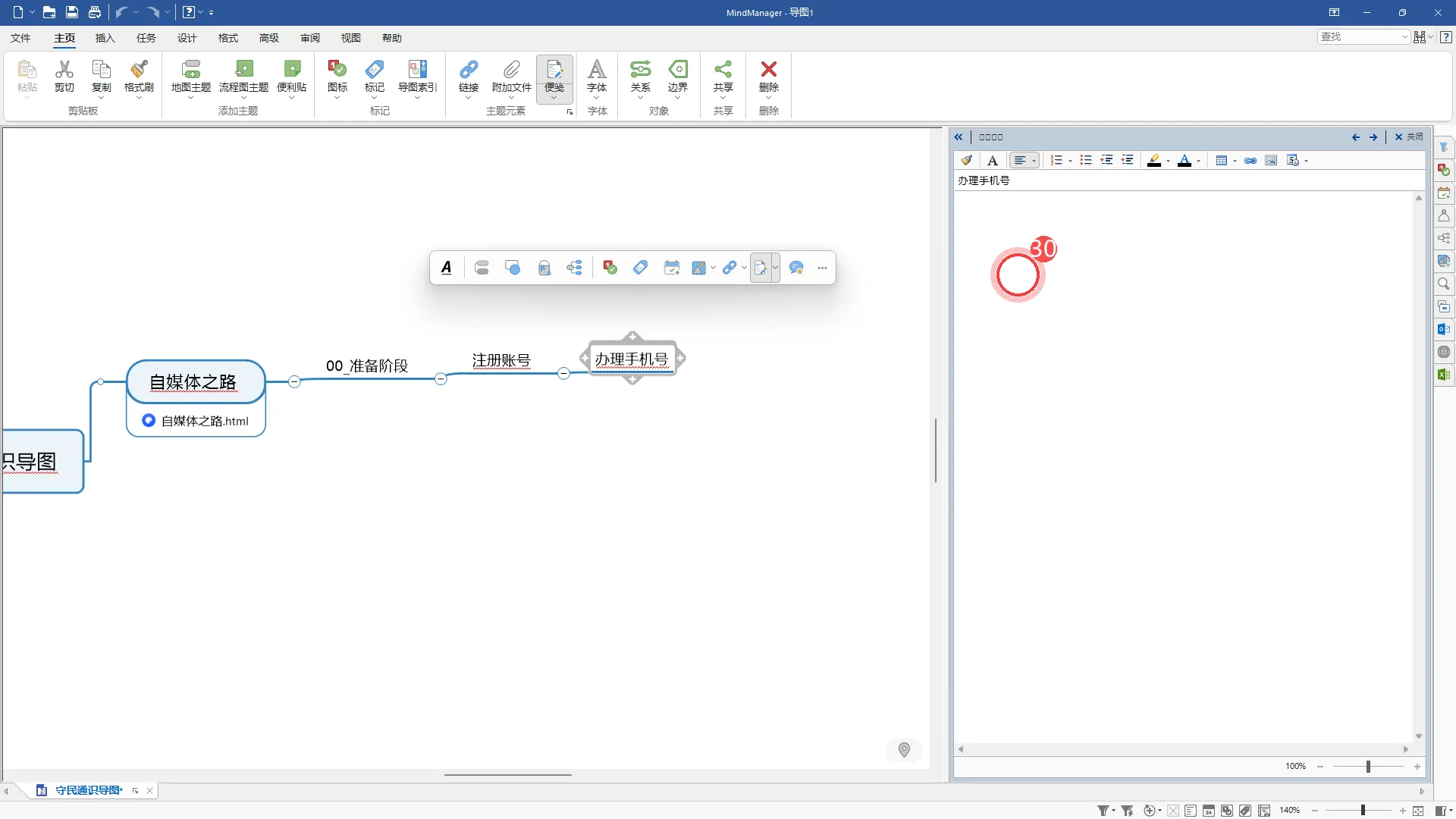The image size is (1456, 819).
Task: Click the 格式刷 format painter icon
Action: pyautogui.click(x=139, y=69)
